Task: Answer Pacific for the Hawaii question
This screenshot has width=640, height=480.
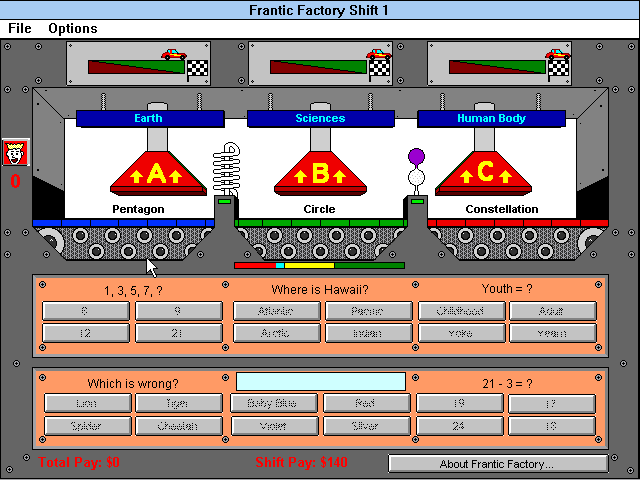Action: [x=369, y=311]
